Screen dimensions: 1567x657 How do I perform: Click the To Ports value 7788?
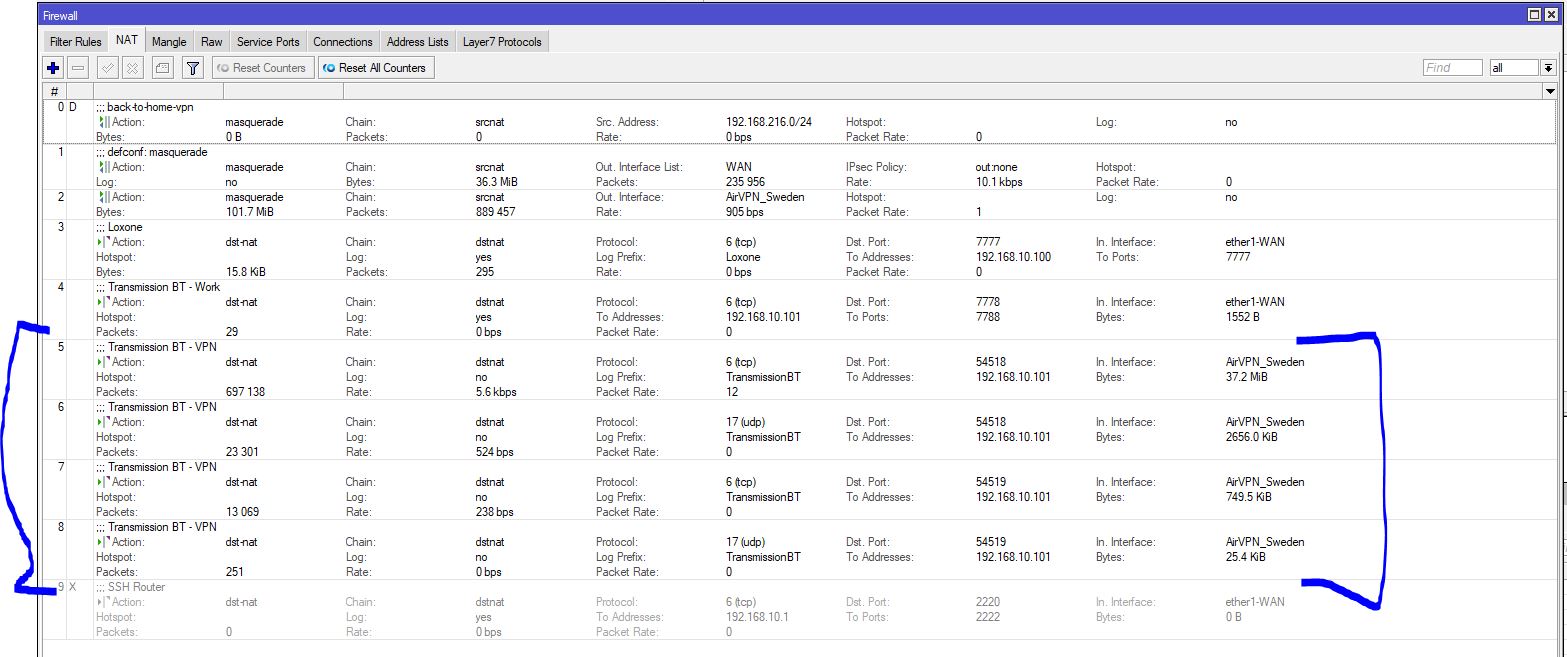pyautogui.click(x=988, y=317)
